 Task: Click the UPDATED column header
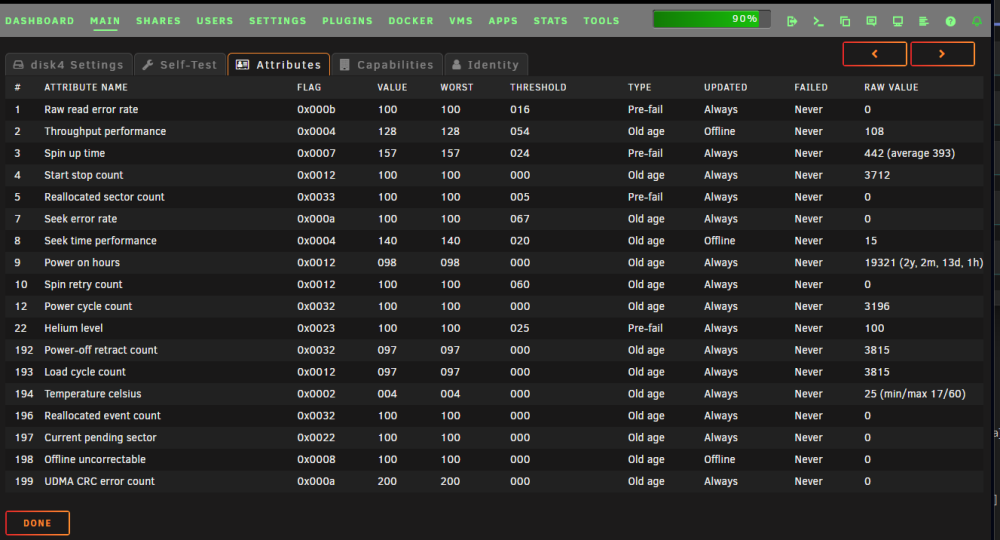pyautogui.click(x=726, y=87)
